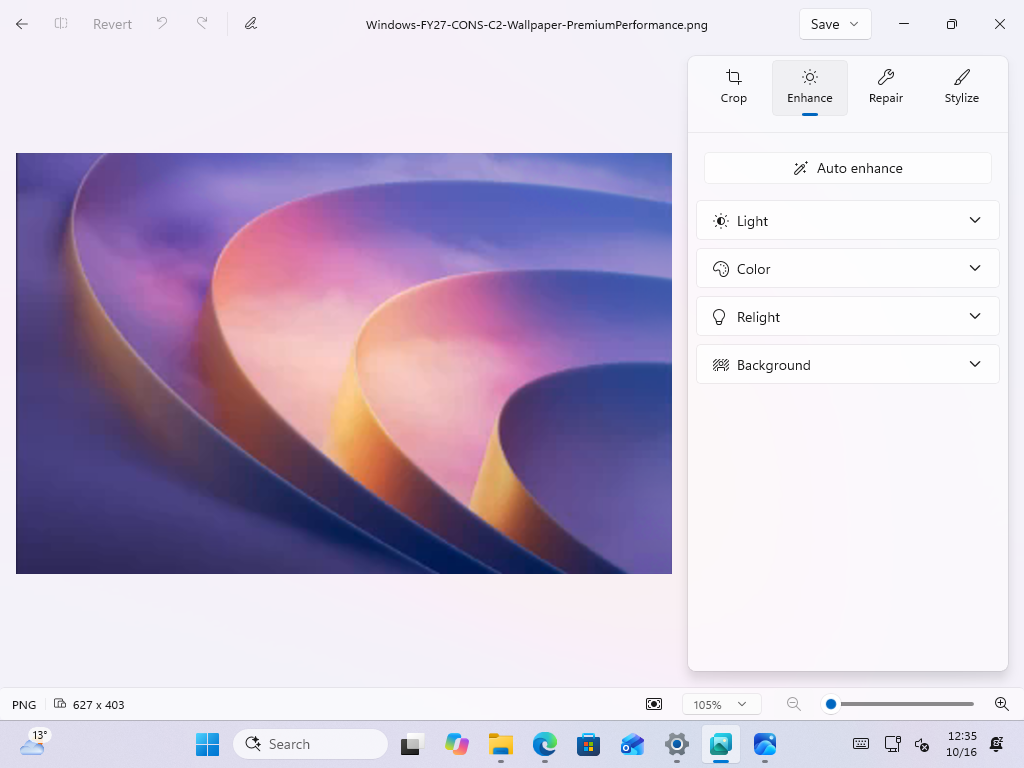Click the PNG format label
This screenshot has height=768, width=1024.
tap(24, 705)
